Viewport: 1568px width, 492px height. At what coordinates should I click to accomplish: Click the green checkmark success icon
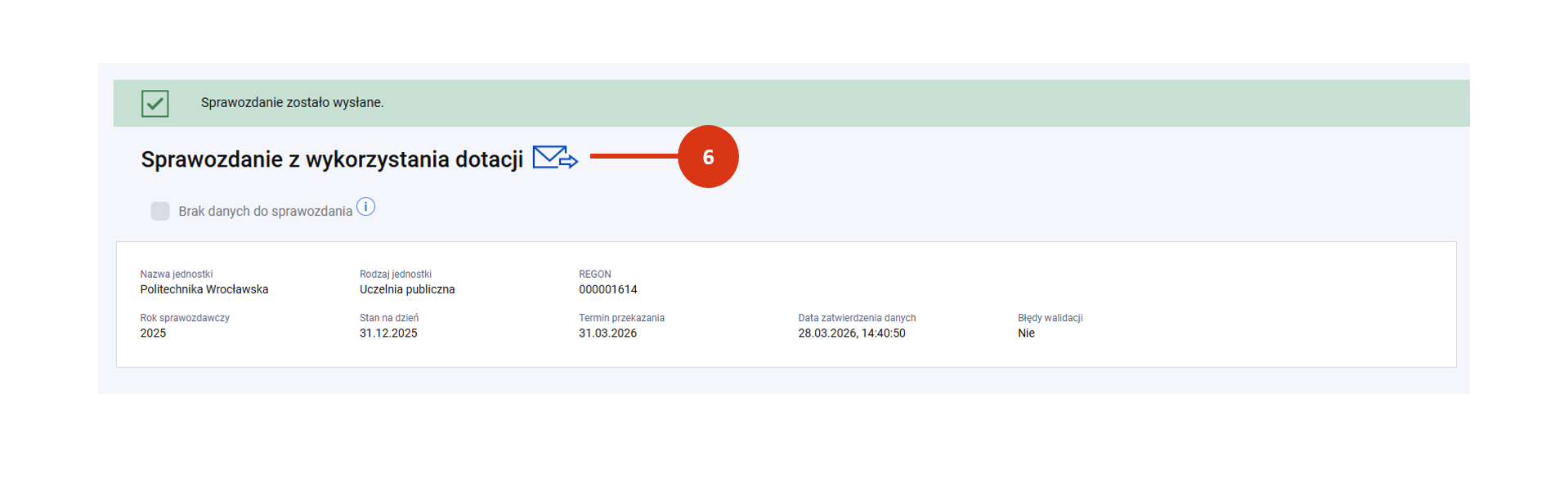(155, 104)
